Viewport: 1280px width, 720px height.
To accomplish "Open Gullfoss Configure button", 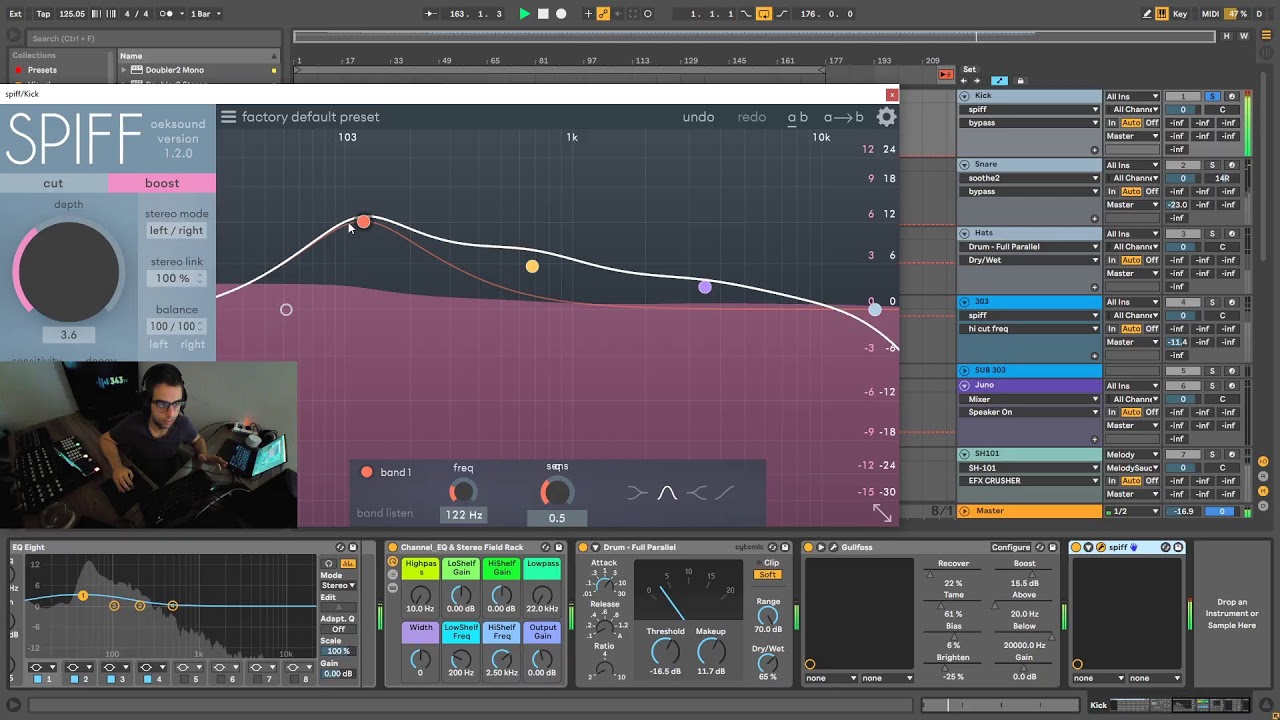I will 1011,547.
